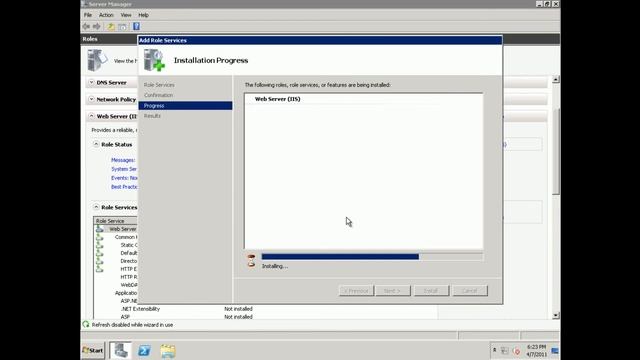Viewport: 640px width, 360px height.
Task: Click the Up folder toolbar icon
Action: pyautogui.click(x=111, y=27)
